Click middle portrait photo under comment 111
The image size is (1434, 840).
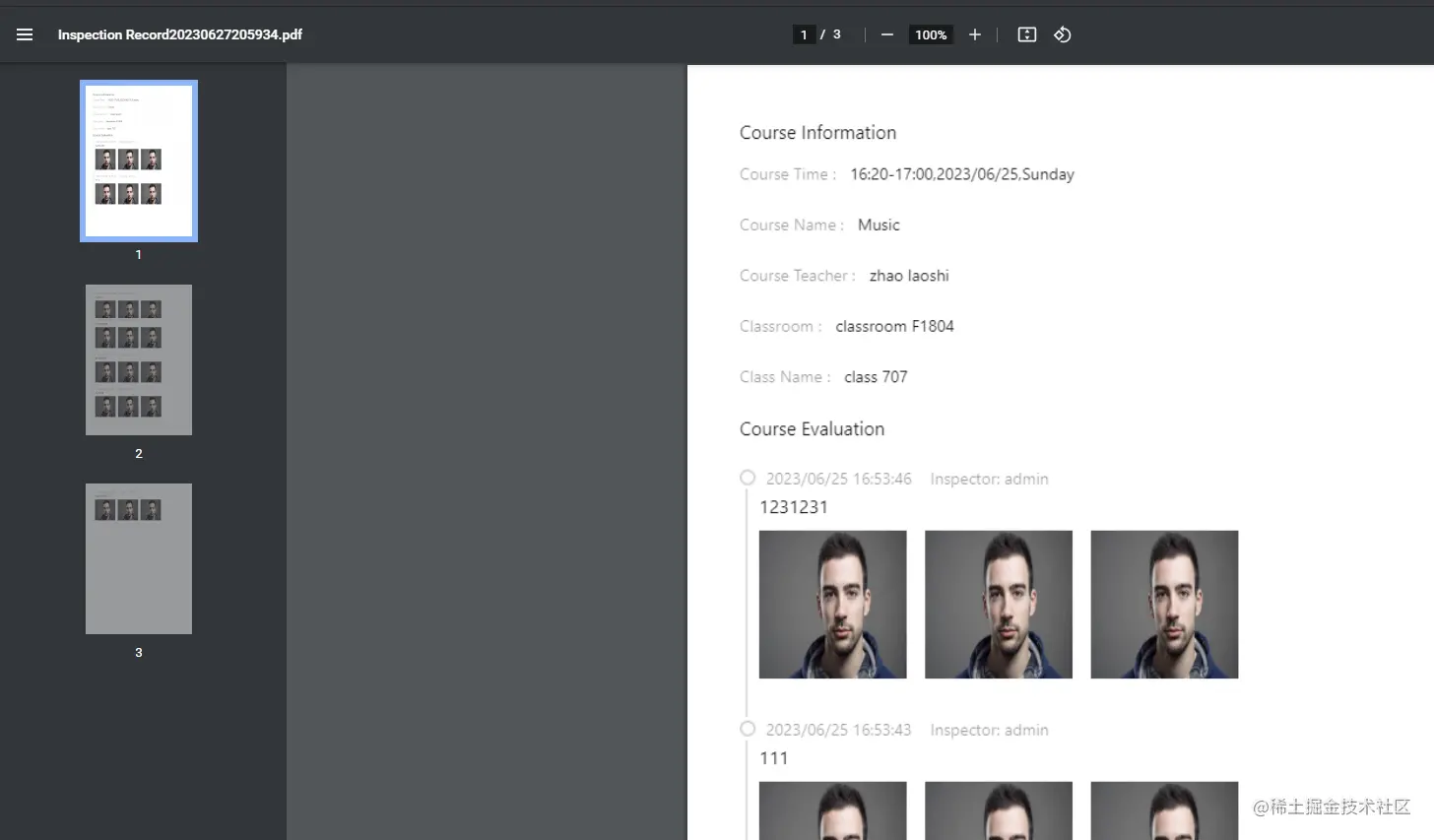click(999, 810)
